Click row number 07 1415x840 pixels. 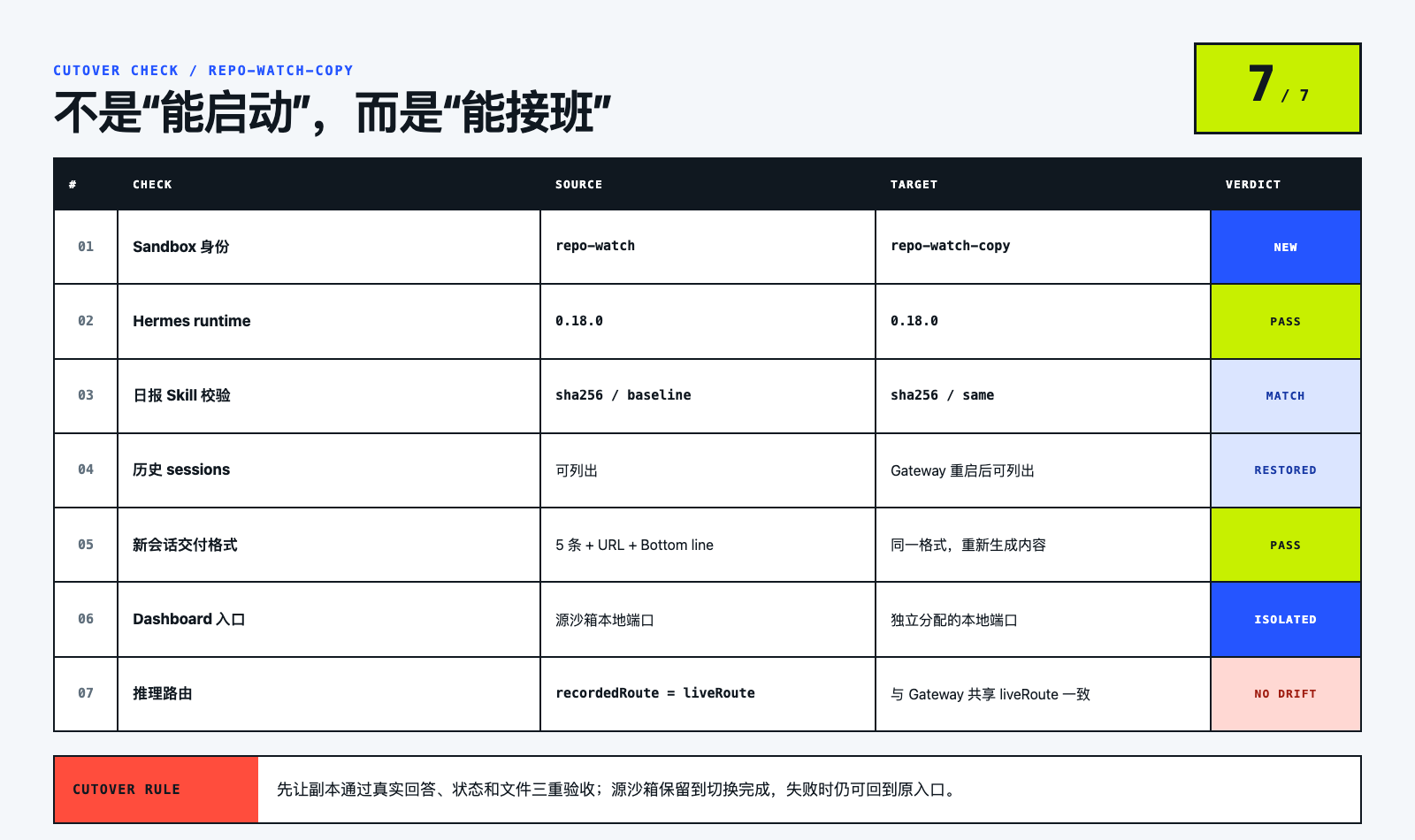[x=86, y=693]
